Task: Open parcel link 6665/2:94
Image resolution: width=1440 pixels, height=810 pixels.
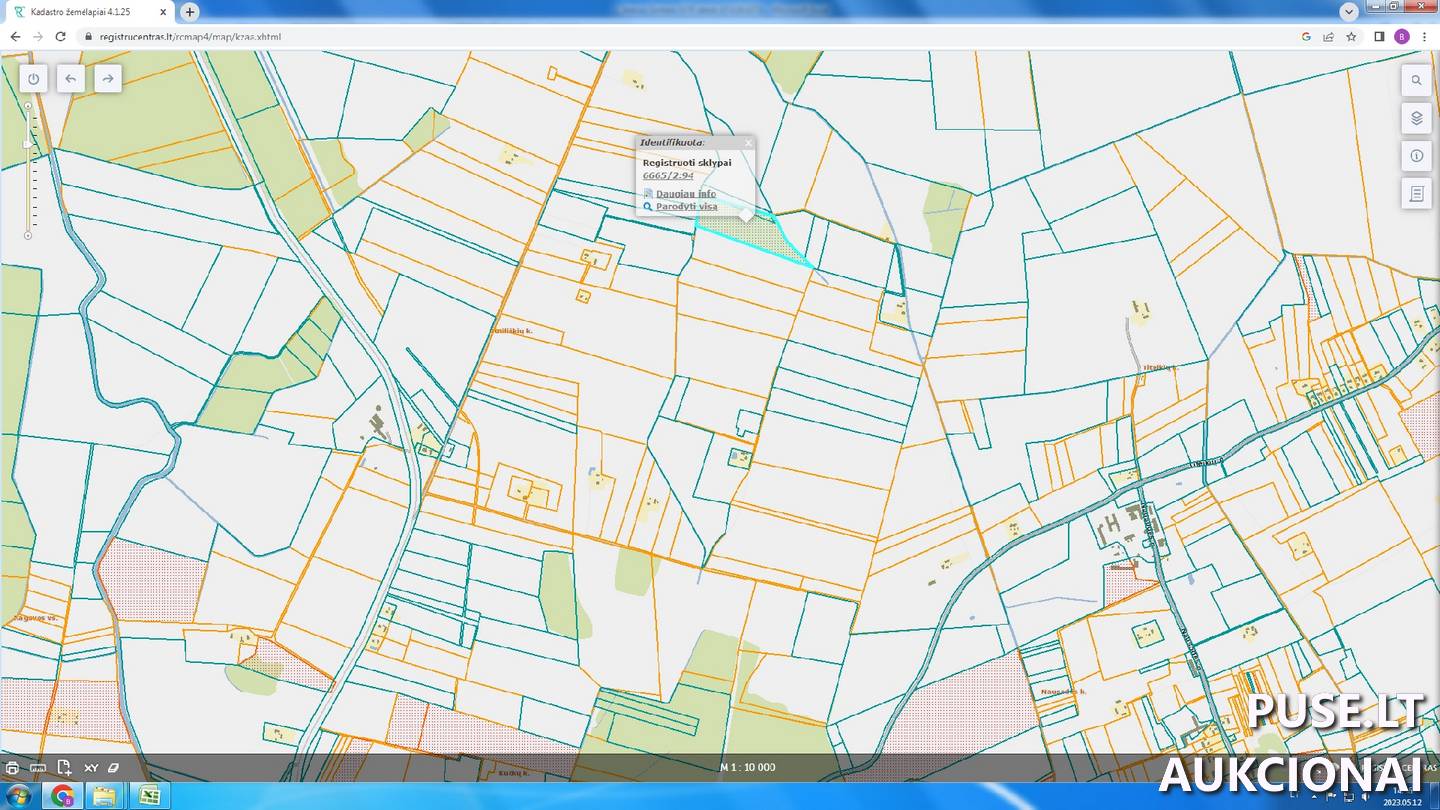Action: pos(667,176)
